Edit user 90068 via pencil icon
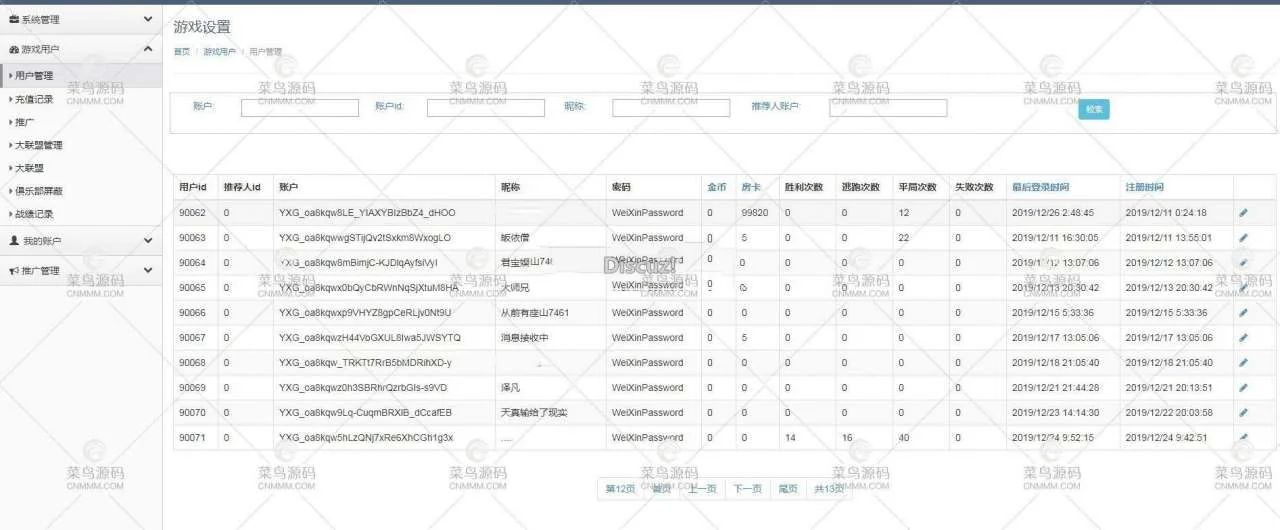 coord(1243,363)
